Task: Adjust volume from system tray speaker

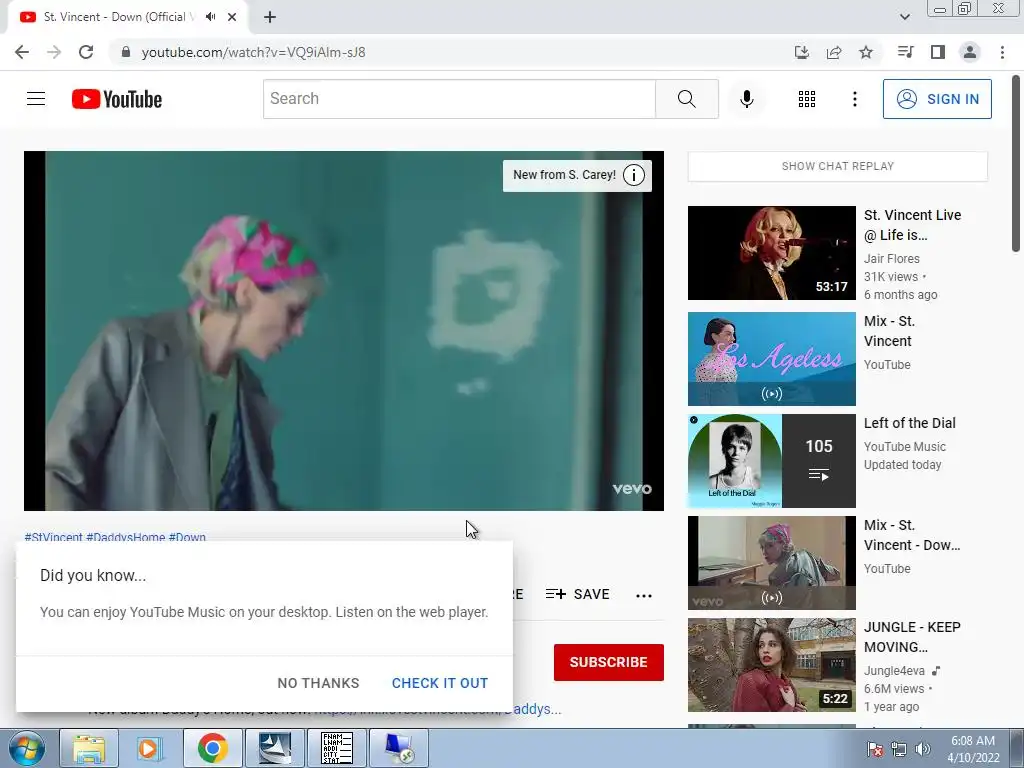Action: pyautogui.click(x=923, y=749)
